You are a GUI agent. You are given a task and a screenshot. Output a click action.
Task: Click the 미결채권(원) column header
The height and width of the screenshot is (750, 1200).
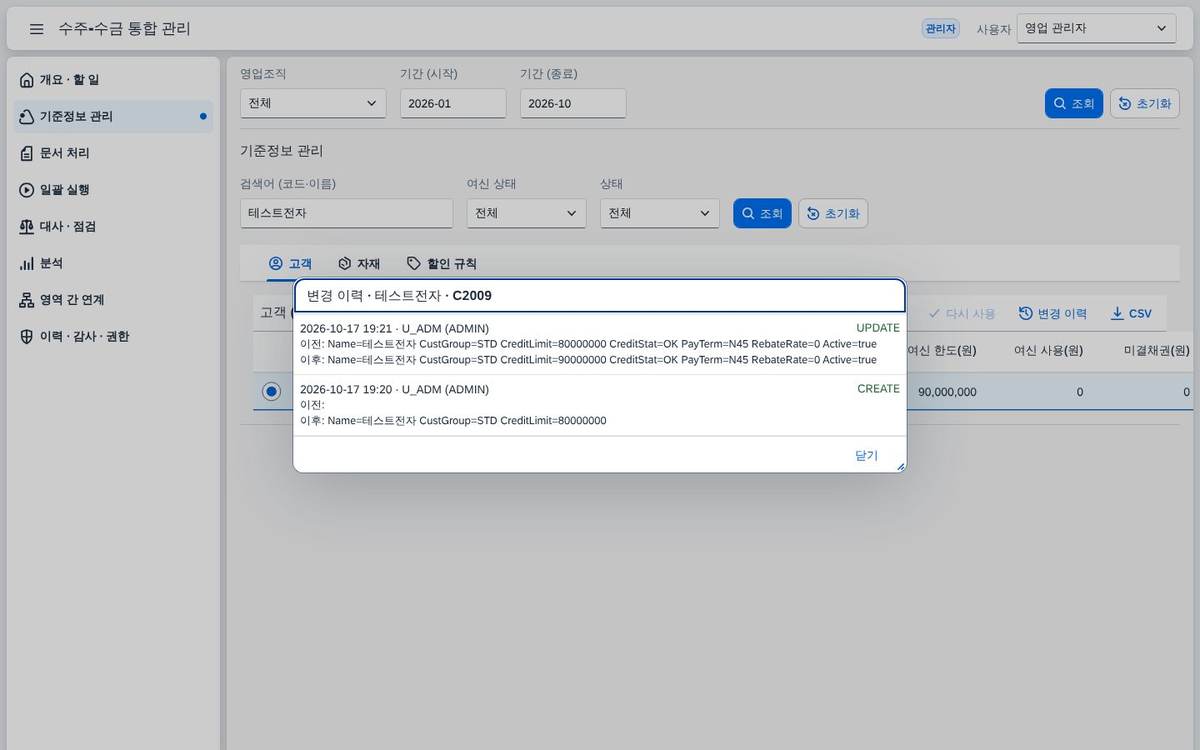[1156, 351]
